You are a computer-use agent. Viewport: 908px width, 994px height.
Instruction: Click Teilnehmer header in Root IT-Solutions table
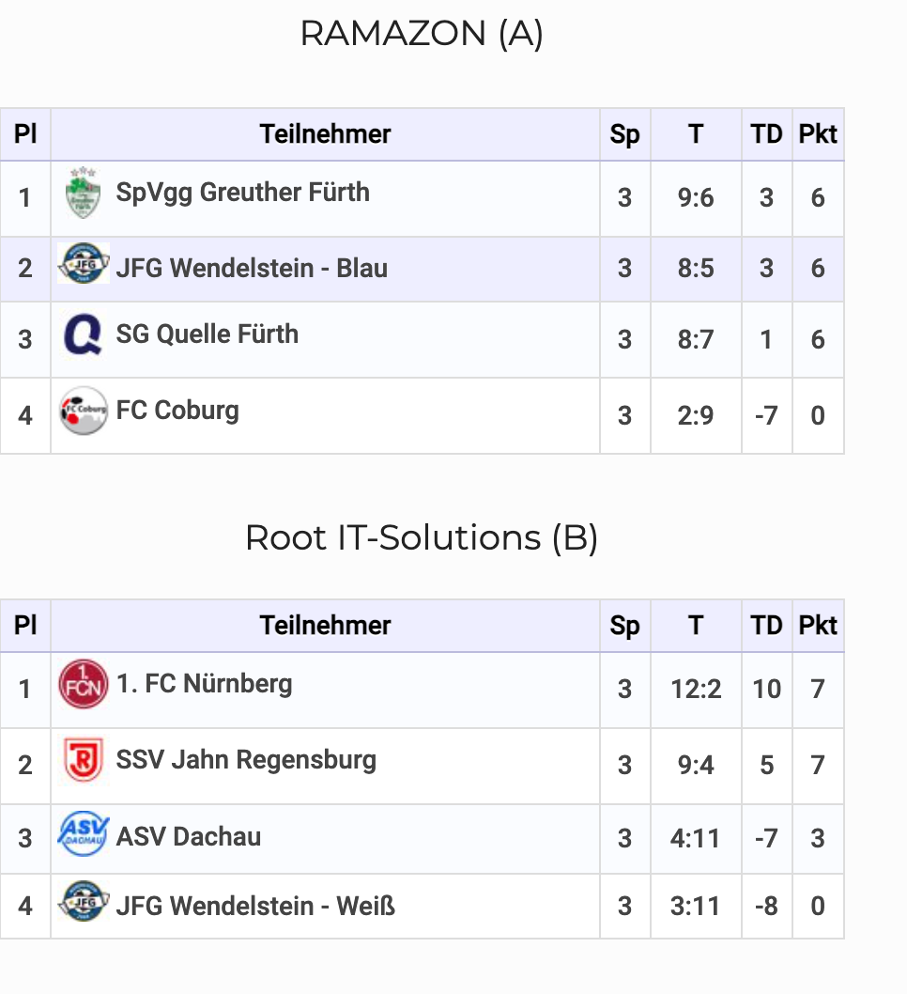(325, 625)
